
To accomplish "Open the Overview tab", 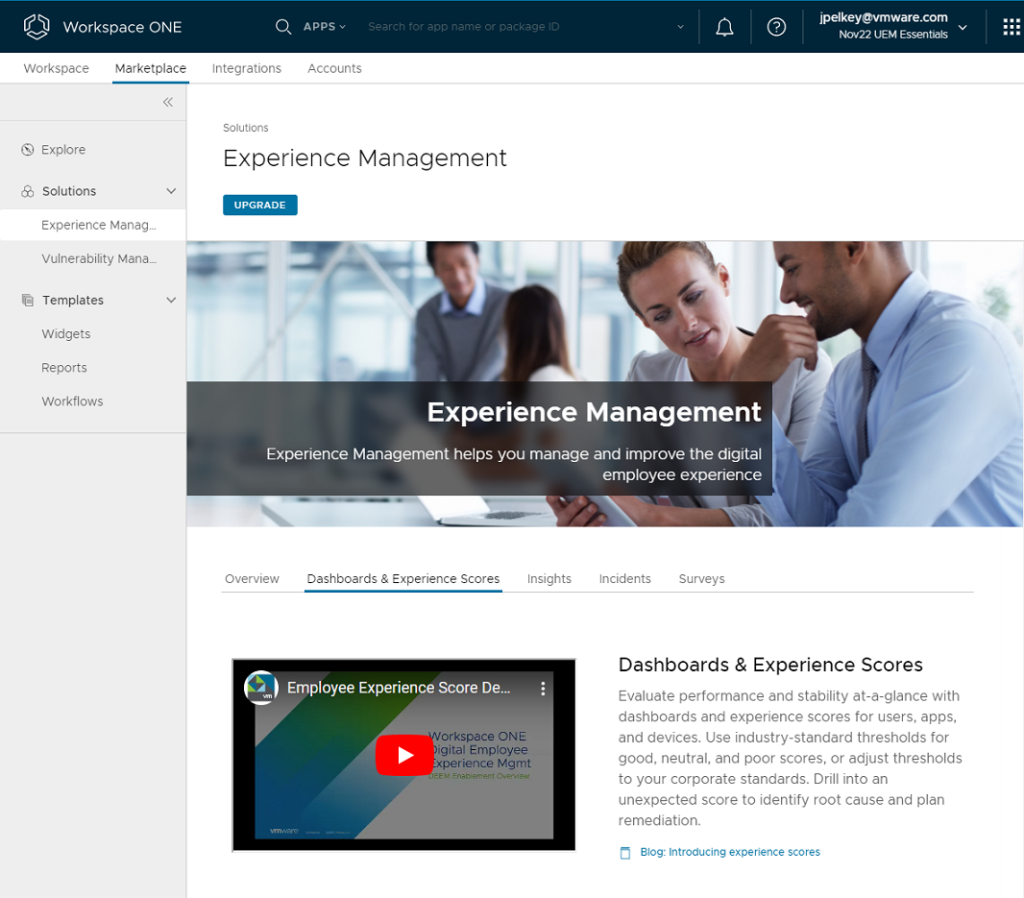I will (251, 579).
